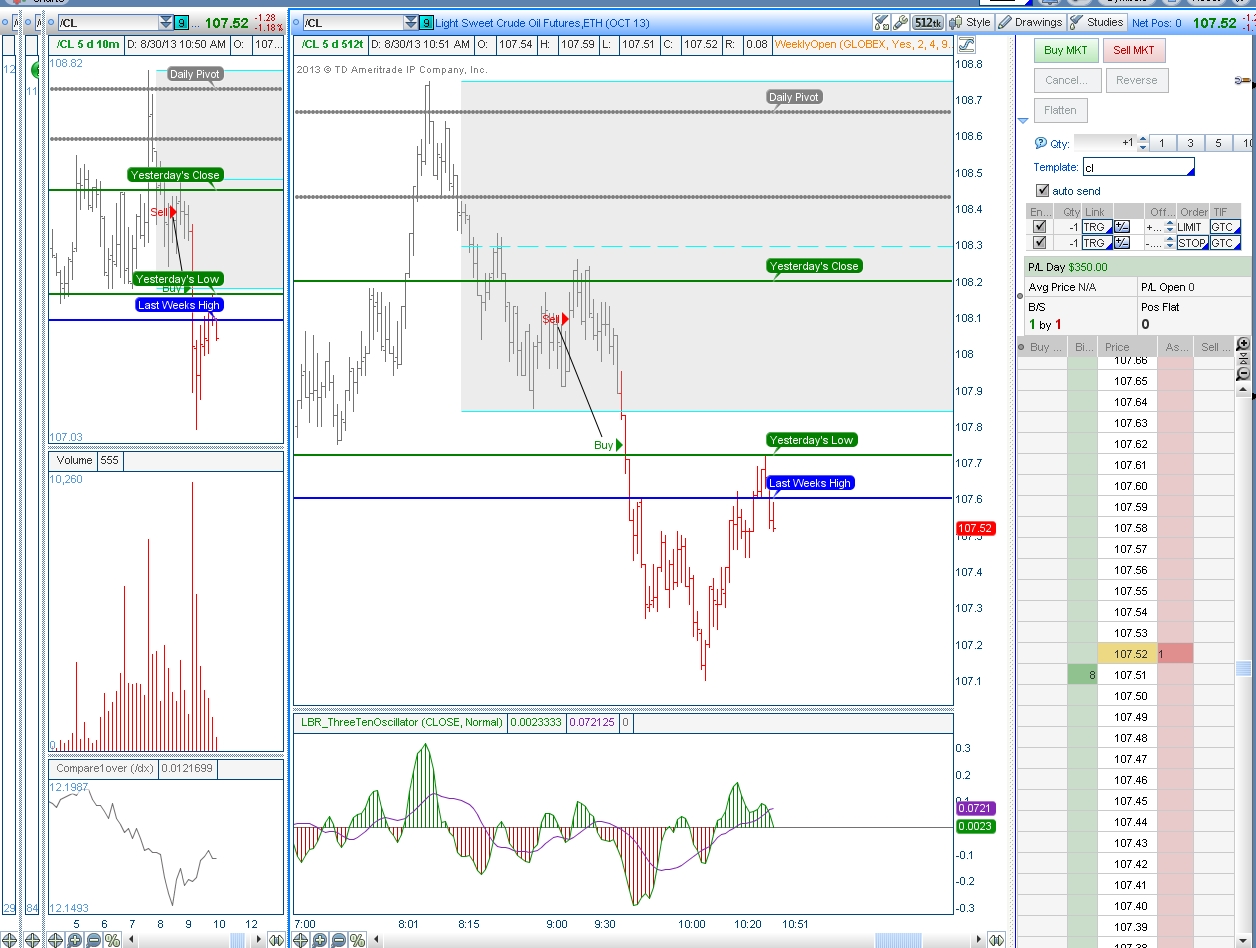Viewport: 1256px width, 948px height.
Task: Click the wrench chart settings icon in main chart toolbar
Action: coord(901,22)
